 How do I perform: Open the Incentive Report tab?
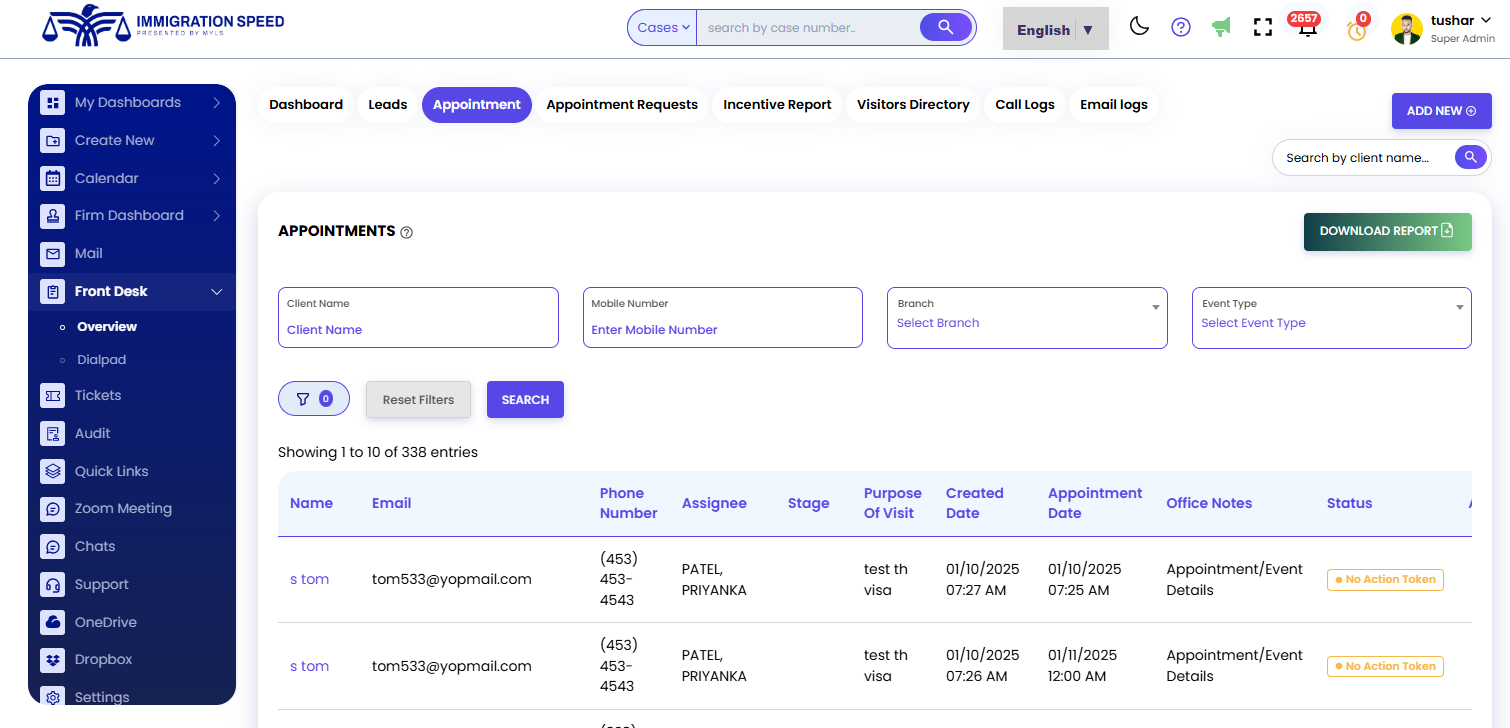[777, 105]
